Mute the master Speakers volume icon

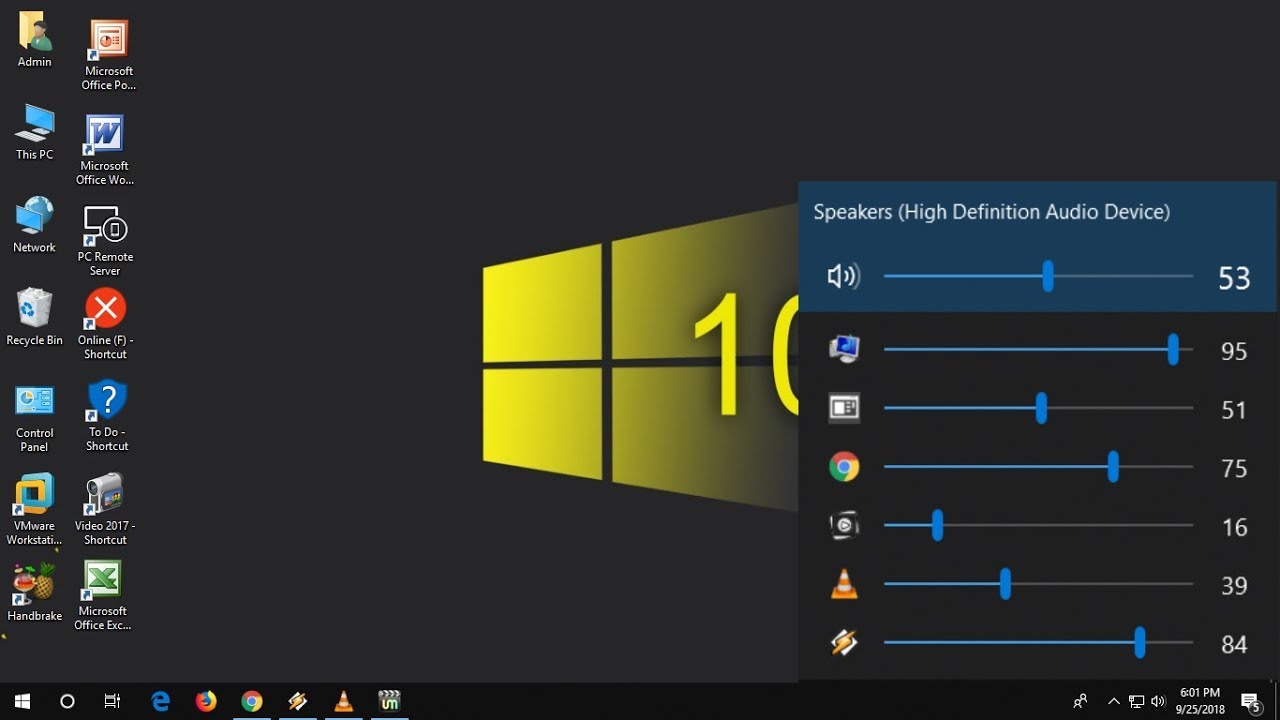[843, 277]
